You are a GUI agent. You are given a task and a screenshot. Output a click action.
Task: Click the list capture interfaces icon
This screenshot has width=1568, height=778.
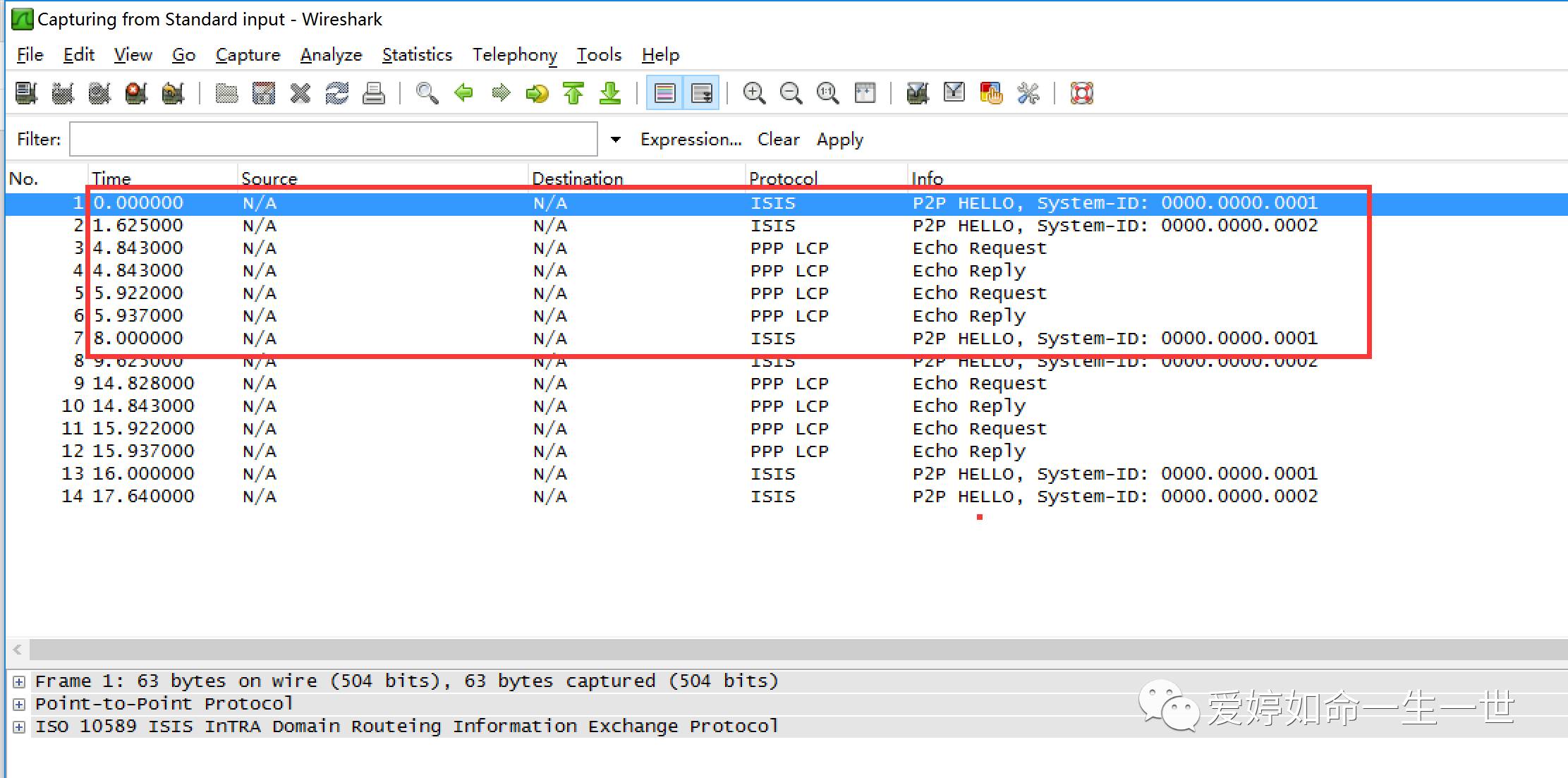point(26,93)
